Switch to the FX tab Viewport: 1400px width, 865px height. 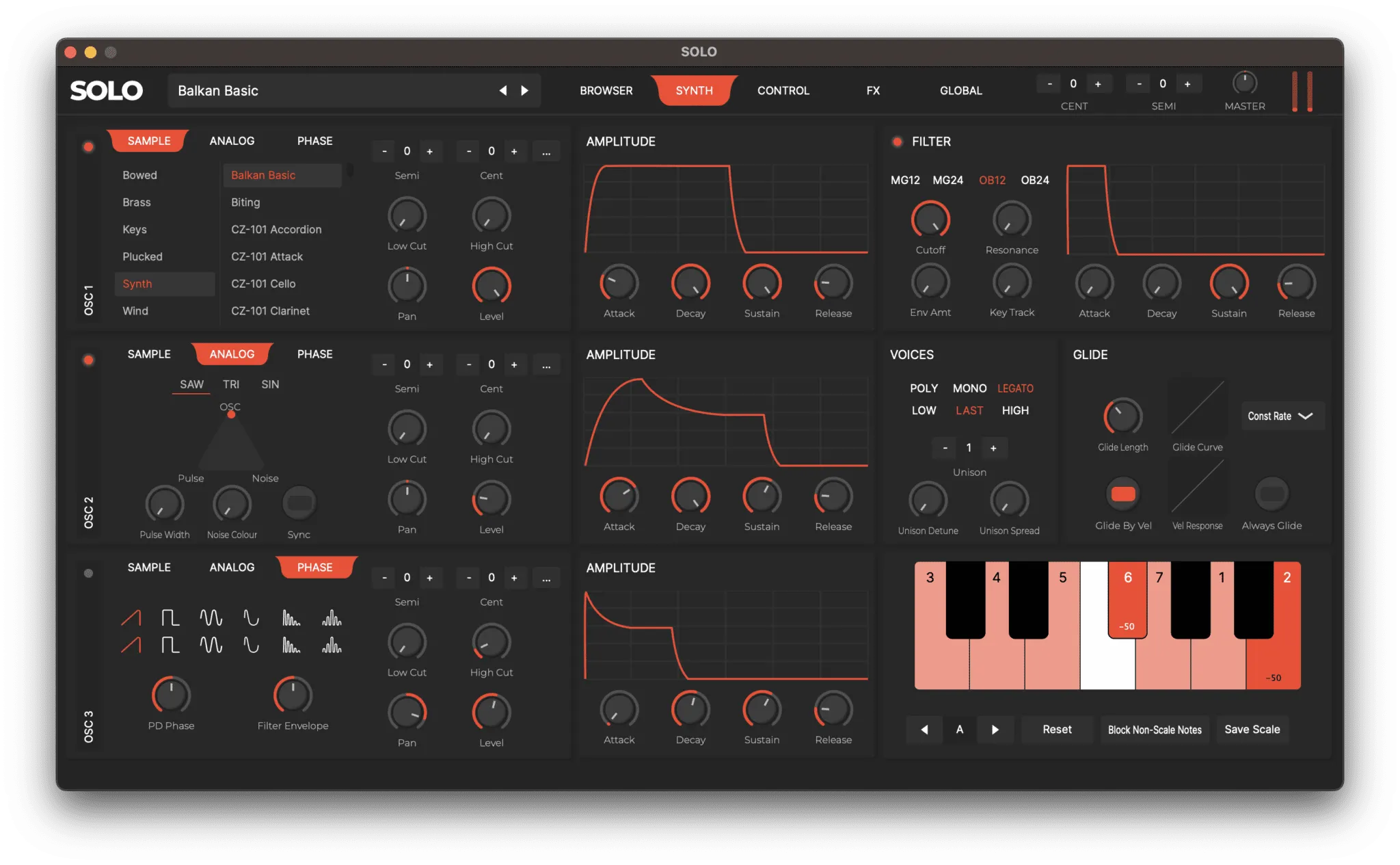(873, 90)
